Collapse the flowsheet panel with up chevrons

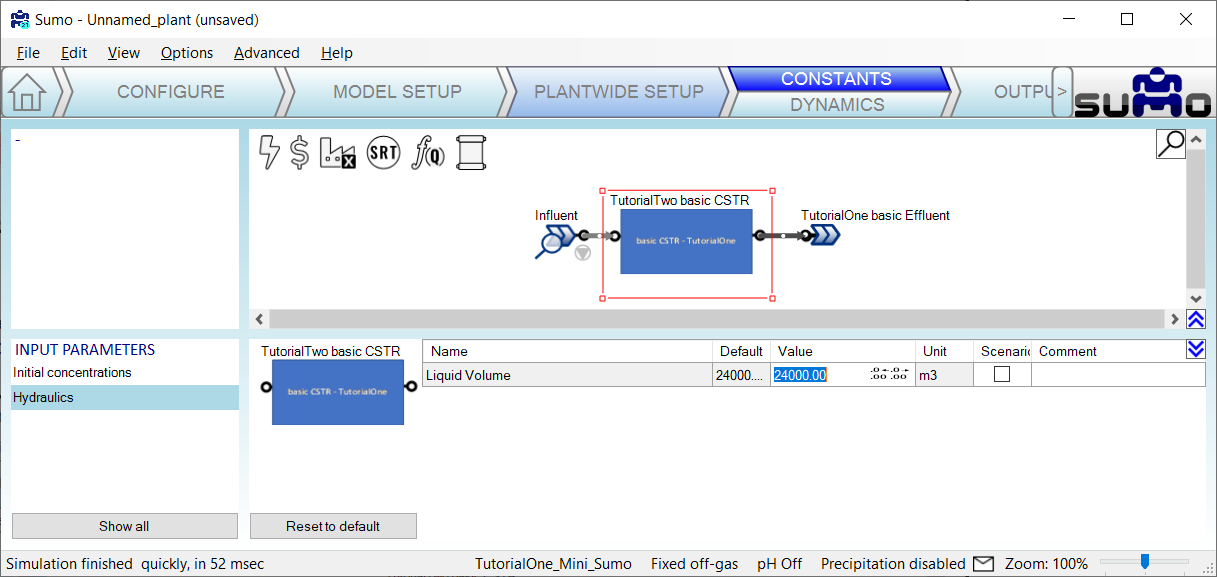point(1195,319)
